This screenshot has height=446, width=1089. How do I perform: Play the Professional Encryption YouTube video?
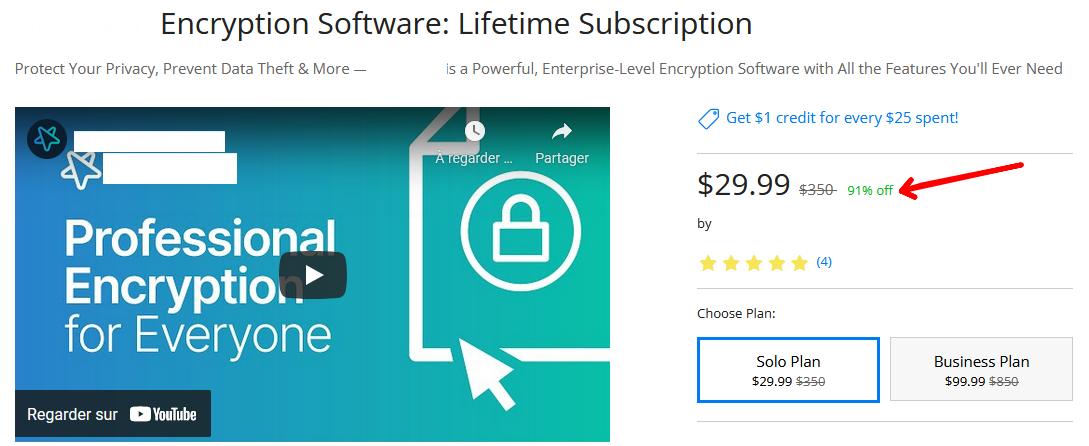(312, 275)
